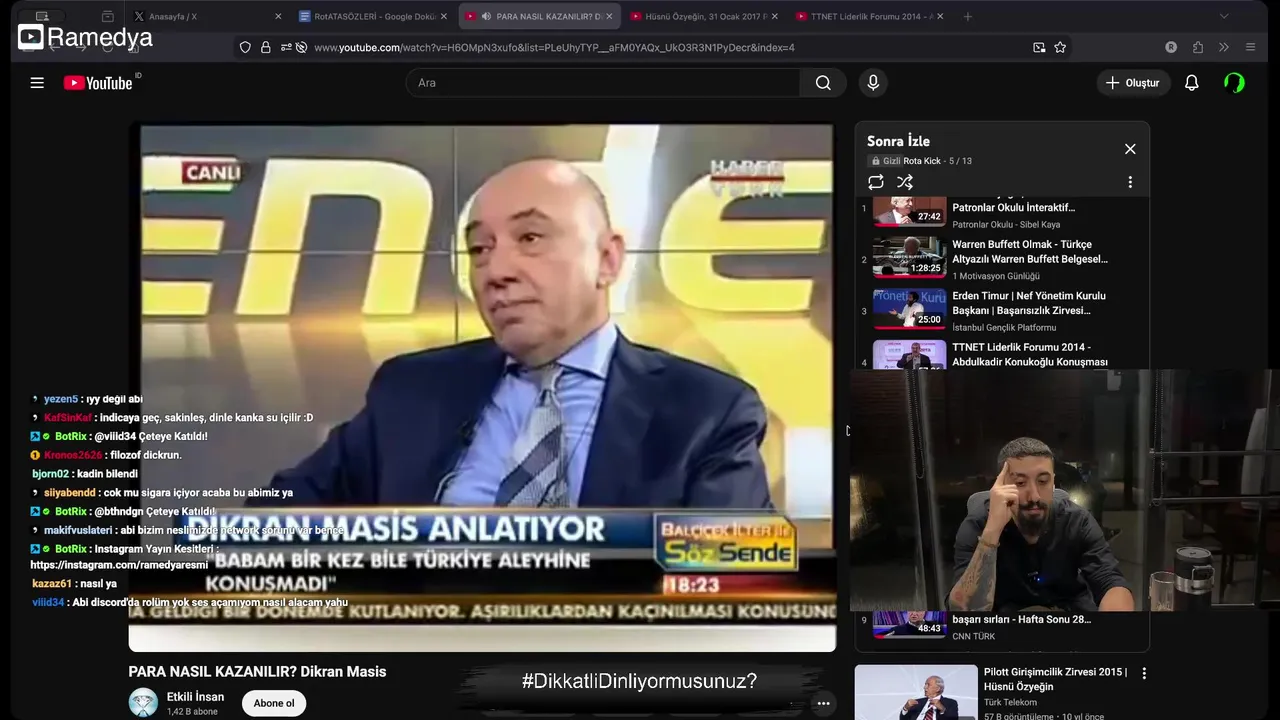This screenshot has height=720, width=1280.
Task: Click the tracking protection shield icon
Action: 245,47
